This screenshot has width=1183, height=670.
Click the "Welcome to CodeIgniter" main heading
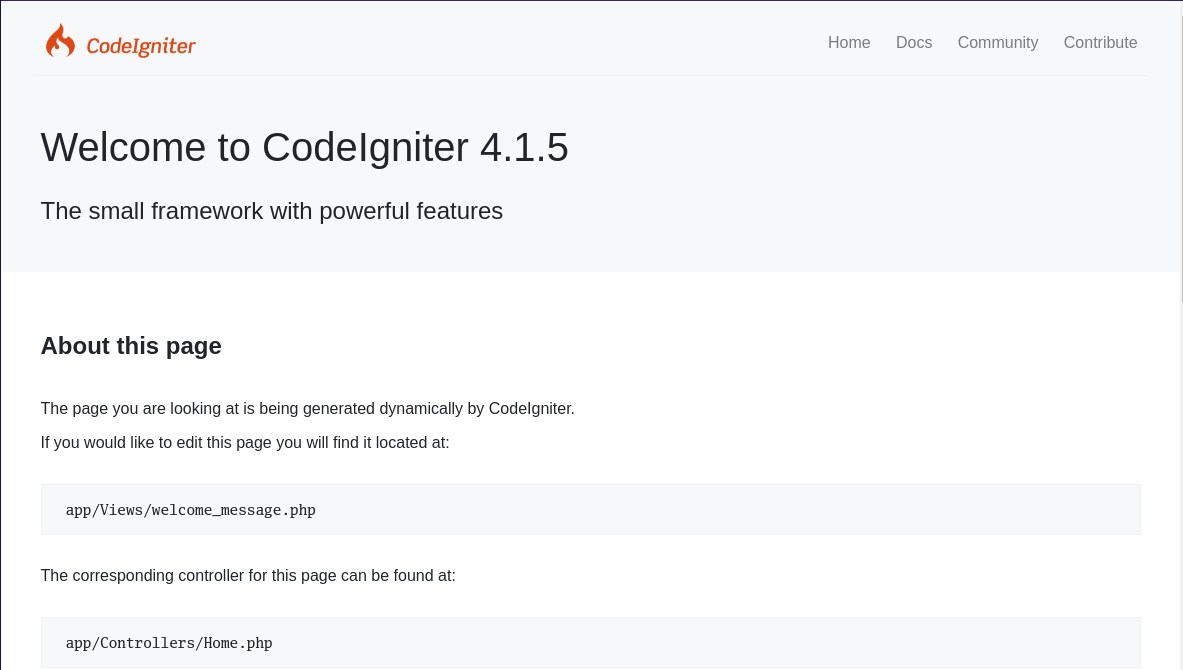click(x=255, y=148)
